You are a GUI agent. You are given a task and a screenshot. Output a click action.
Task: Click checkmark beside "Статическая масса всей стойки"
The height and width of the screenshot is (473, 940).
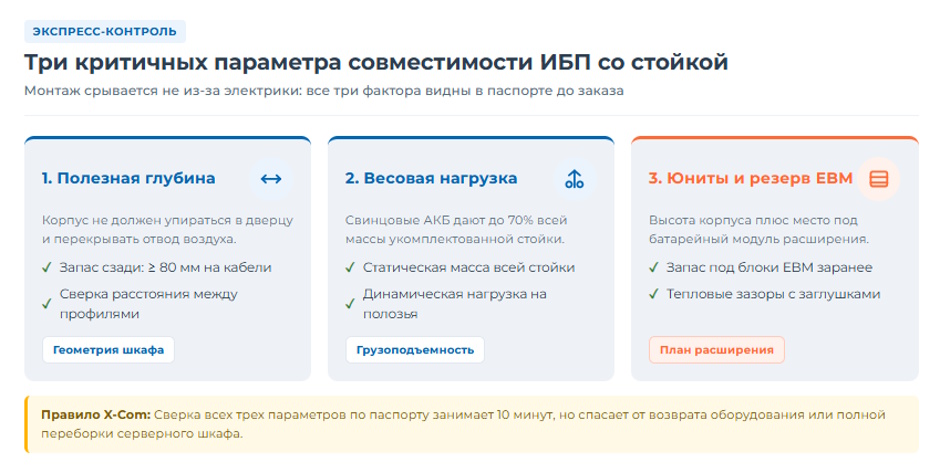point(350,267)
